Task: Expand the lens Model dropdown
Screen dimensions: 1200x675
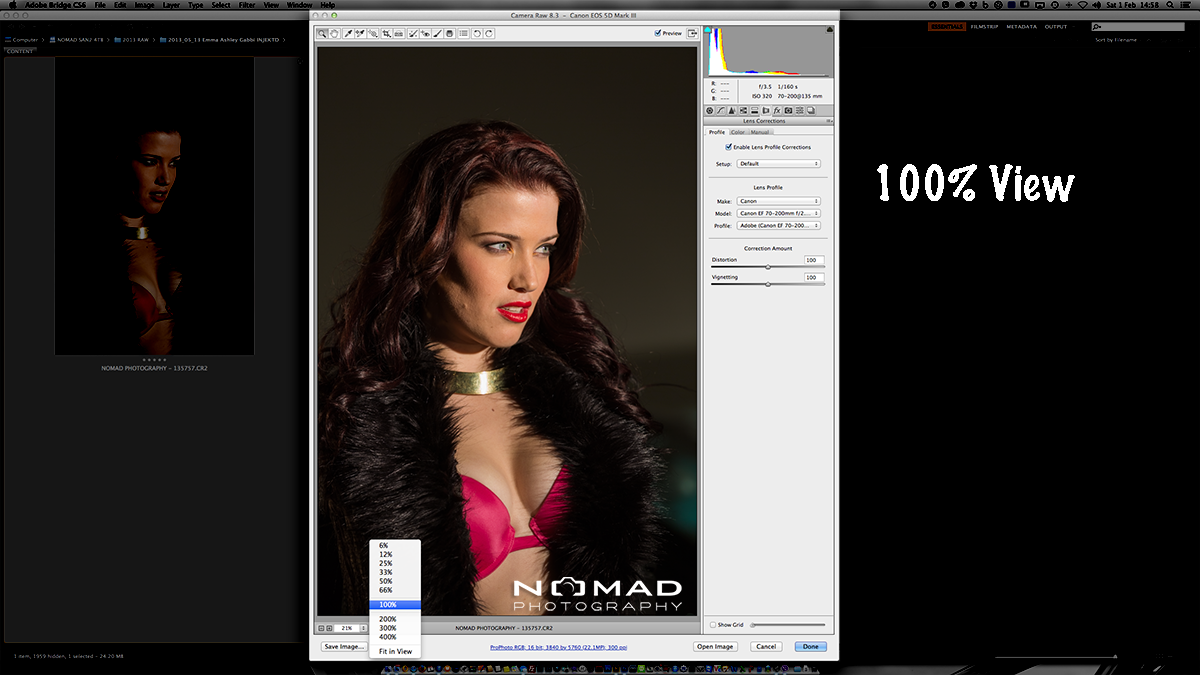Action: click(x=779, y=213)
